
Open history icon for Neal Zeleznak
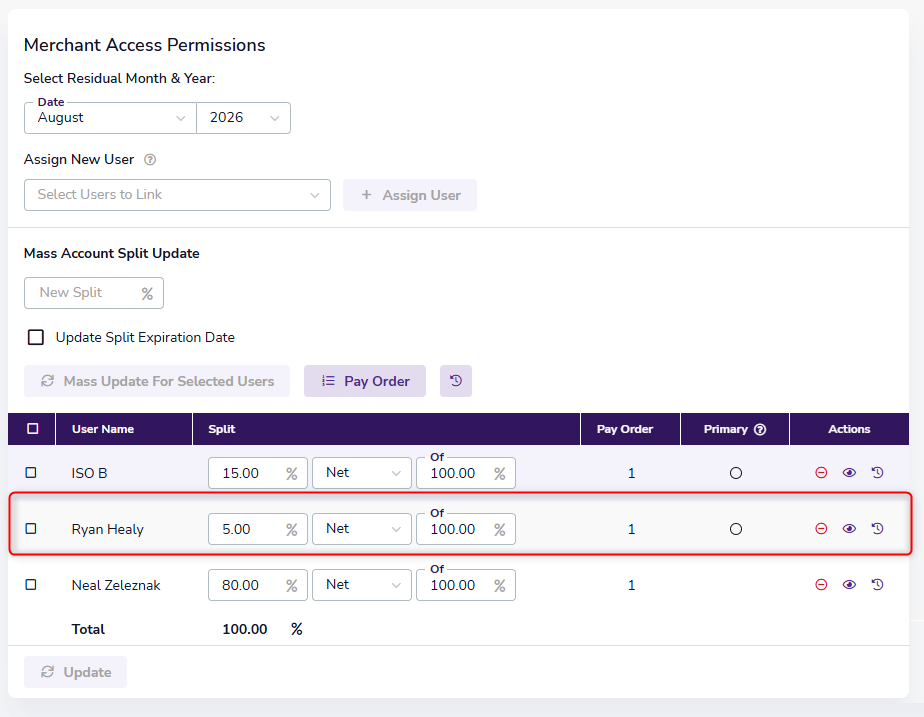[x=877, y=584]
